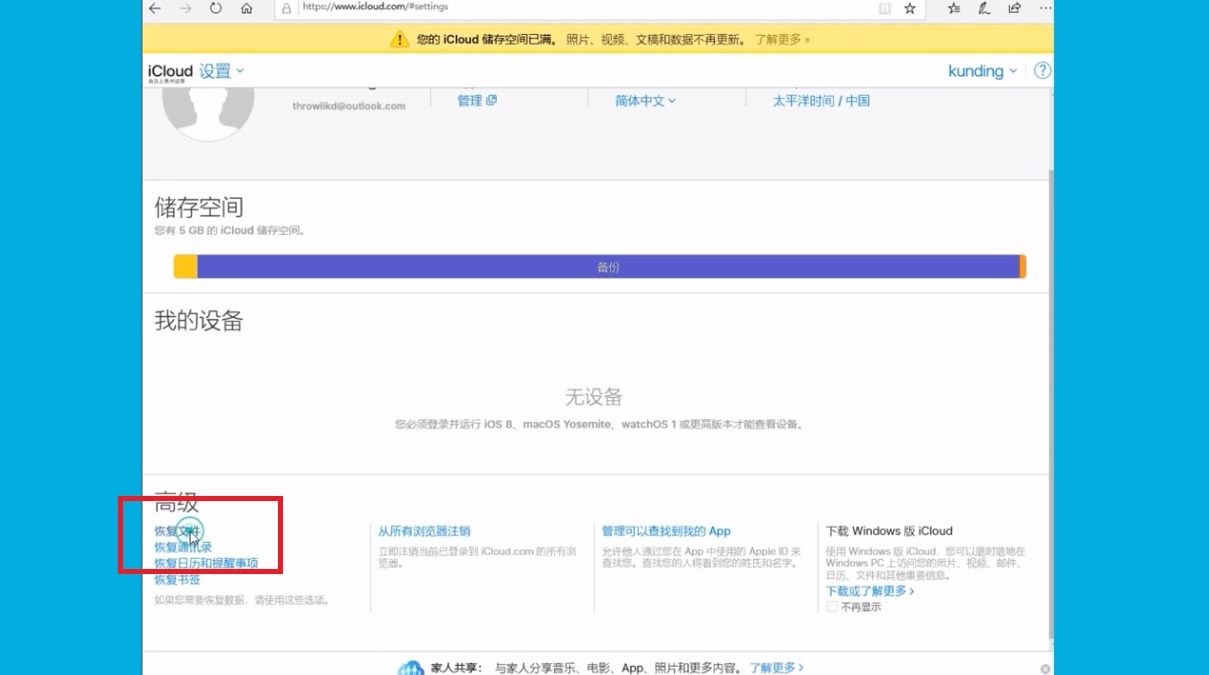Click 从所有浏览器注销 link
Screen dimensions: 1209x675
tap(424, 531)
